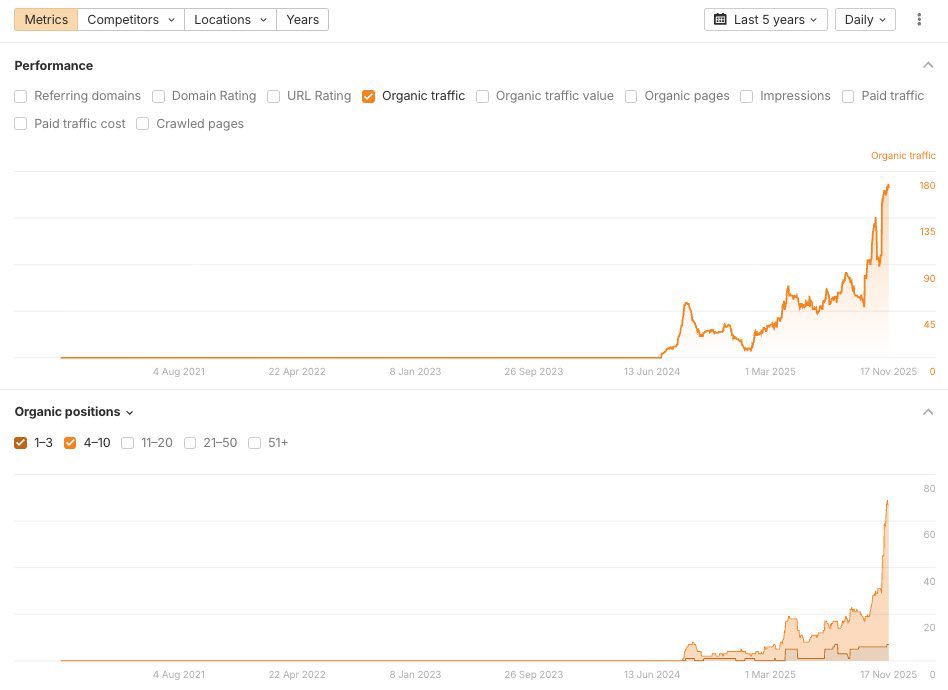Enable the Crawled pages checkbox

[x=143, y=124]
